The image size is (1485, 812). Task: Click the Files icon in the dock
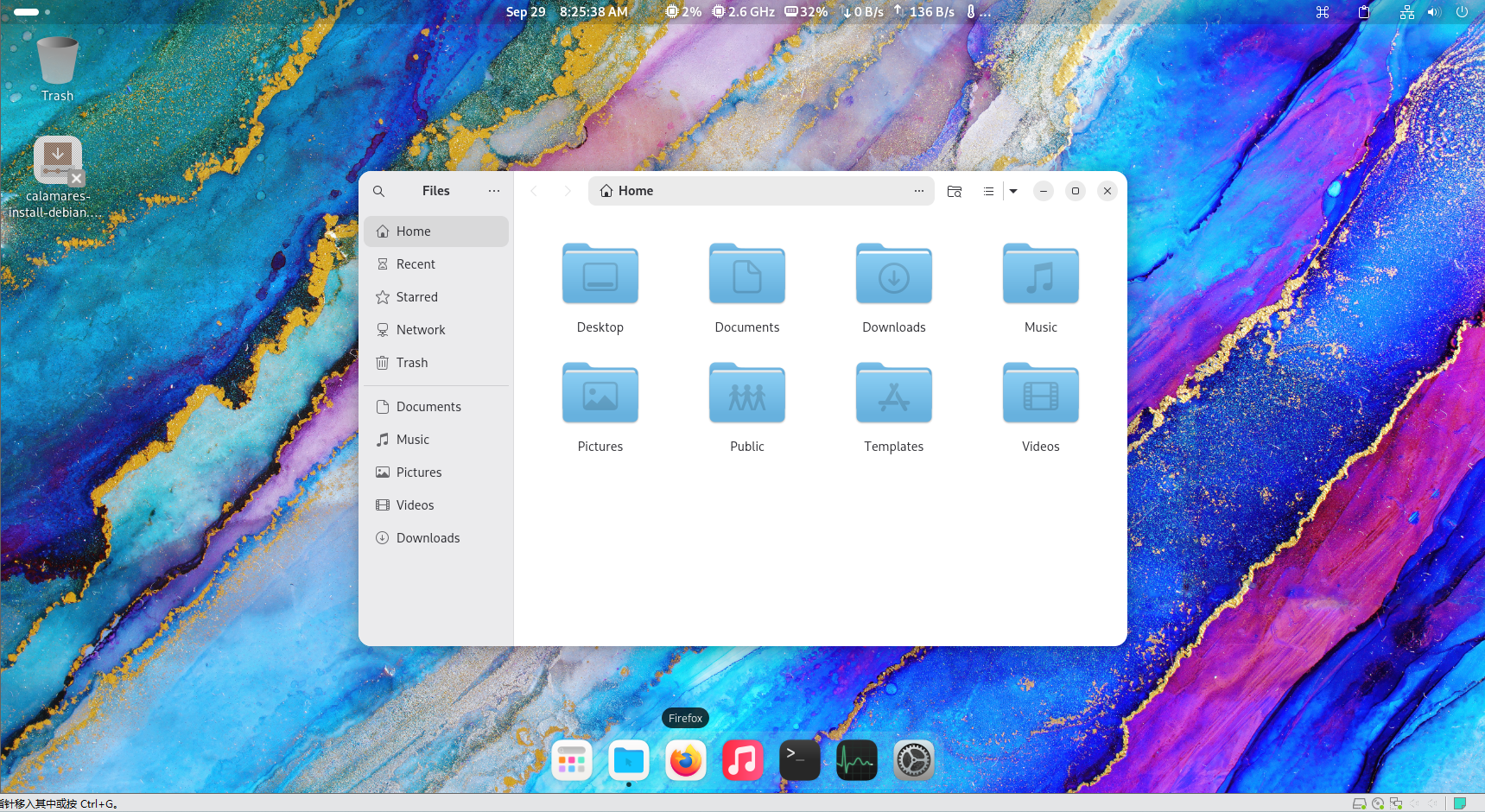point(629,761)
